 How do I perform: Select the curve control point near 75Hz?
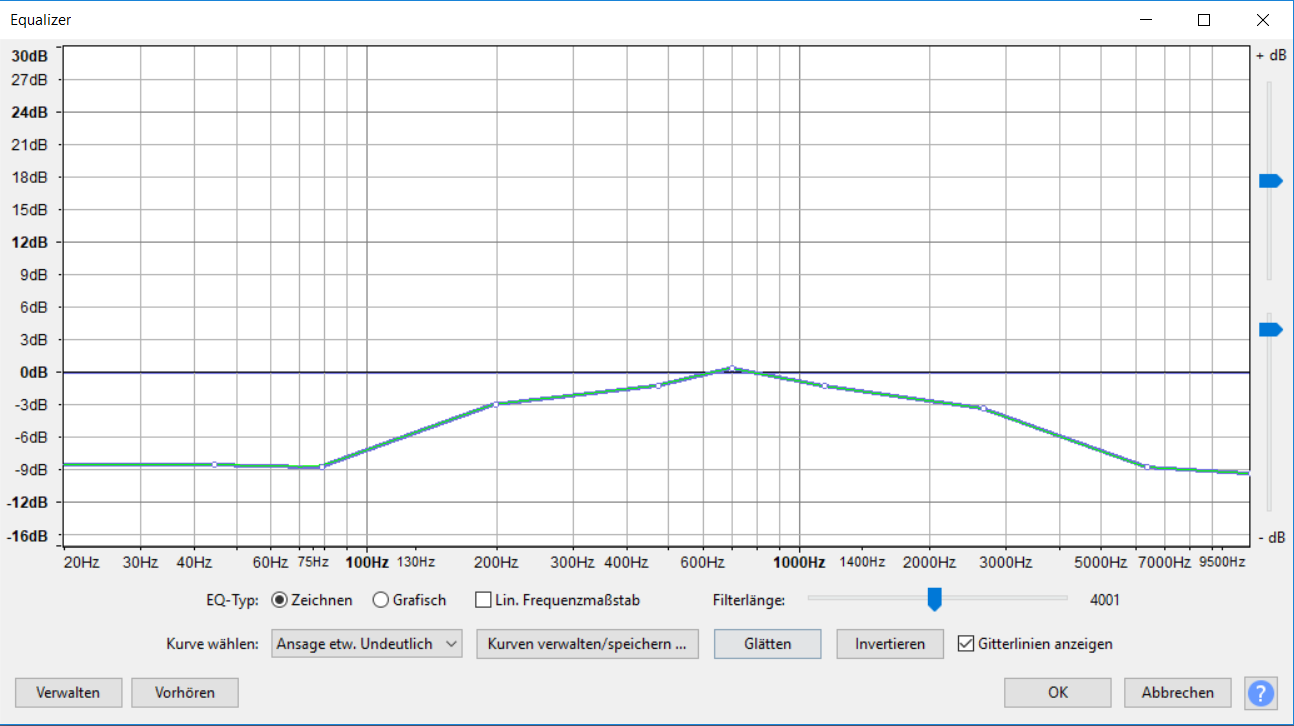coord(321,467)
